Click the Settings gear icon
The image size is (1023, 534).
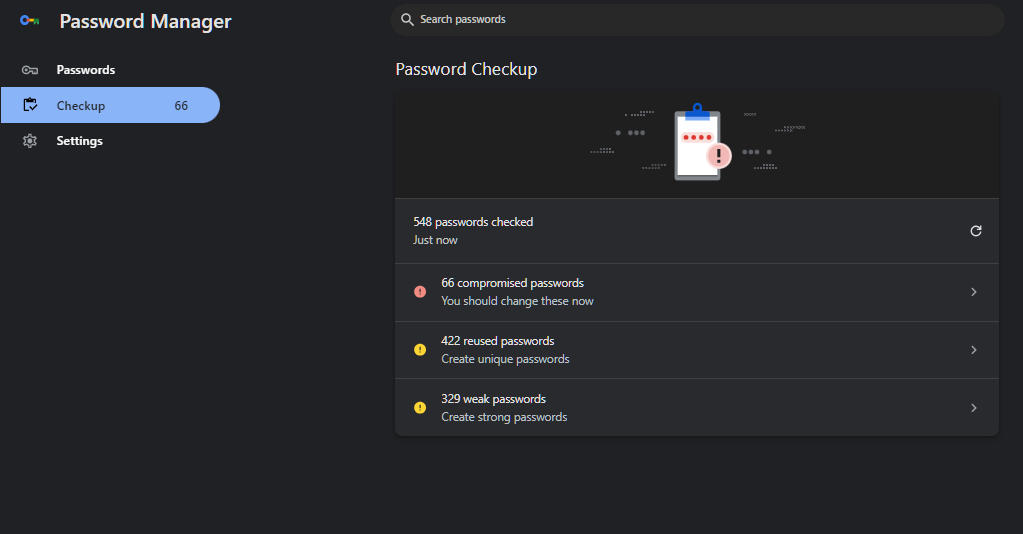(30, 141)
